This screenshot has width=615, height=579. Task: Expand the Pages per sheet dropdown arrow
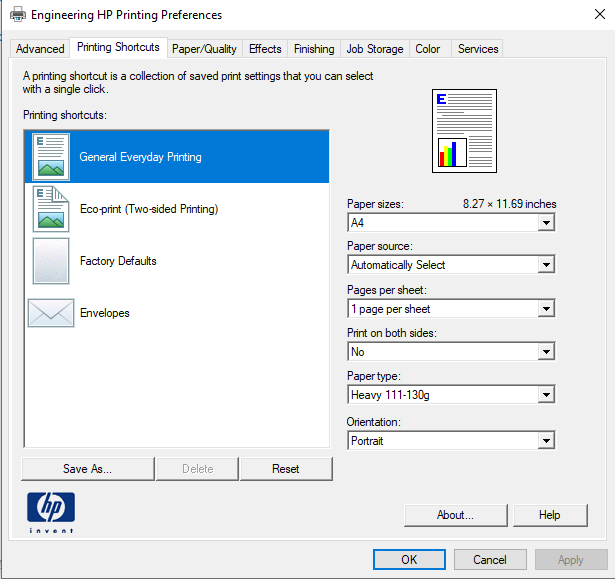[546, 309]
